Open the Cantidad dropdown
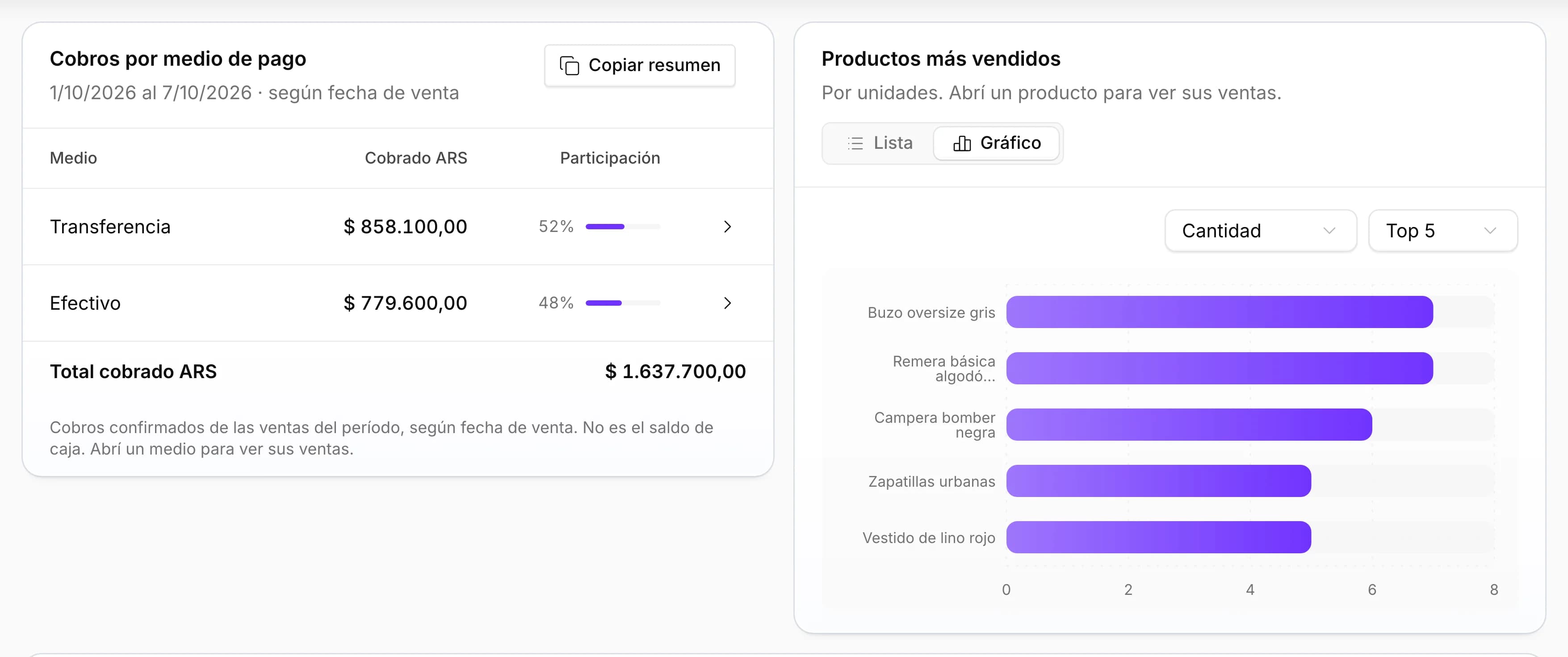 tap(1261, 231)
